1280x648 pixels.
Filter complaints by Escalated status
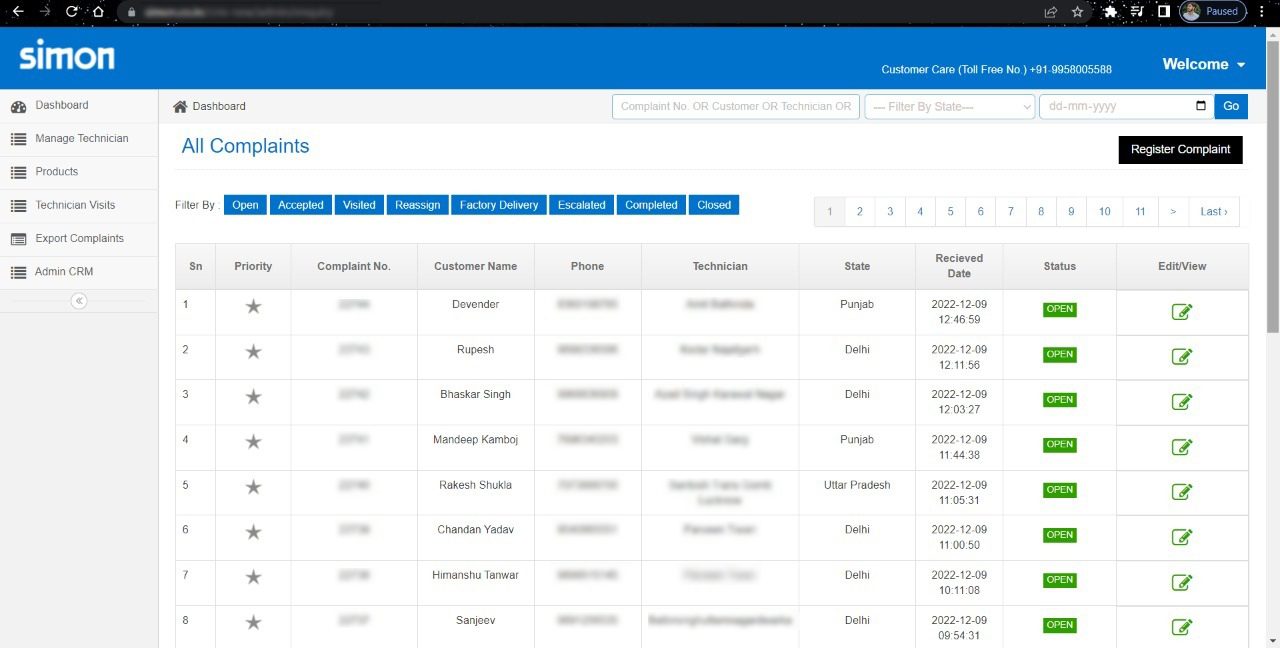tap(581, 205)
